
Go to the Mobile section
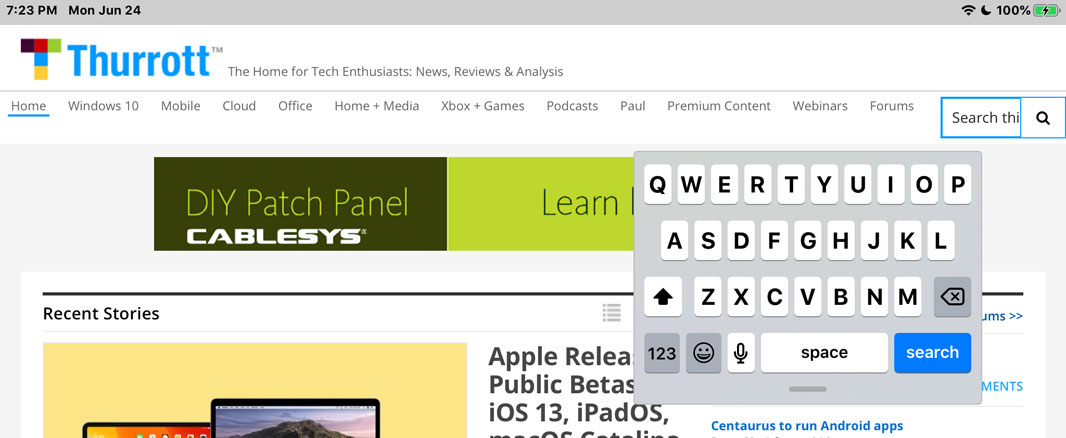[181, 106]
